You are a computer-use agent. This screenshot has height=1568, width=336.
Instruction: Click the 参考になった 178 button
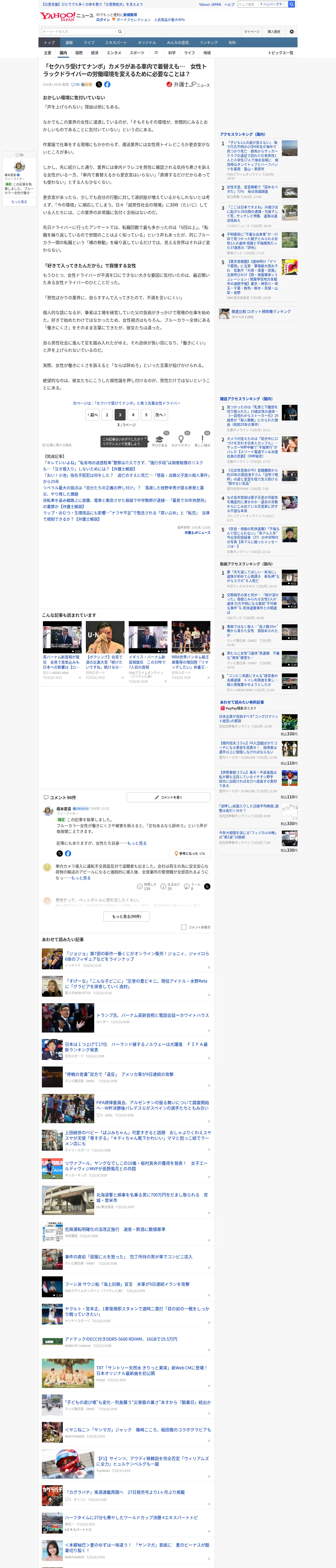(x=190, y=854)
